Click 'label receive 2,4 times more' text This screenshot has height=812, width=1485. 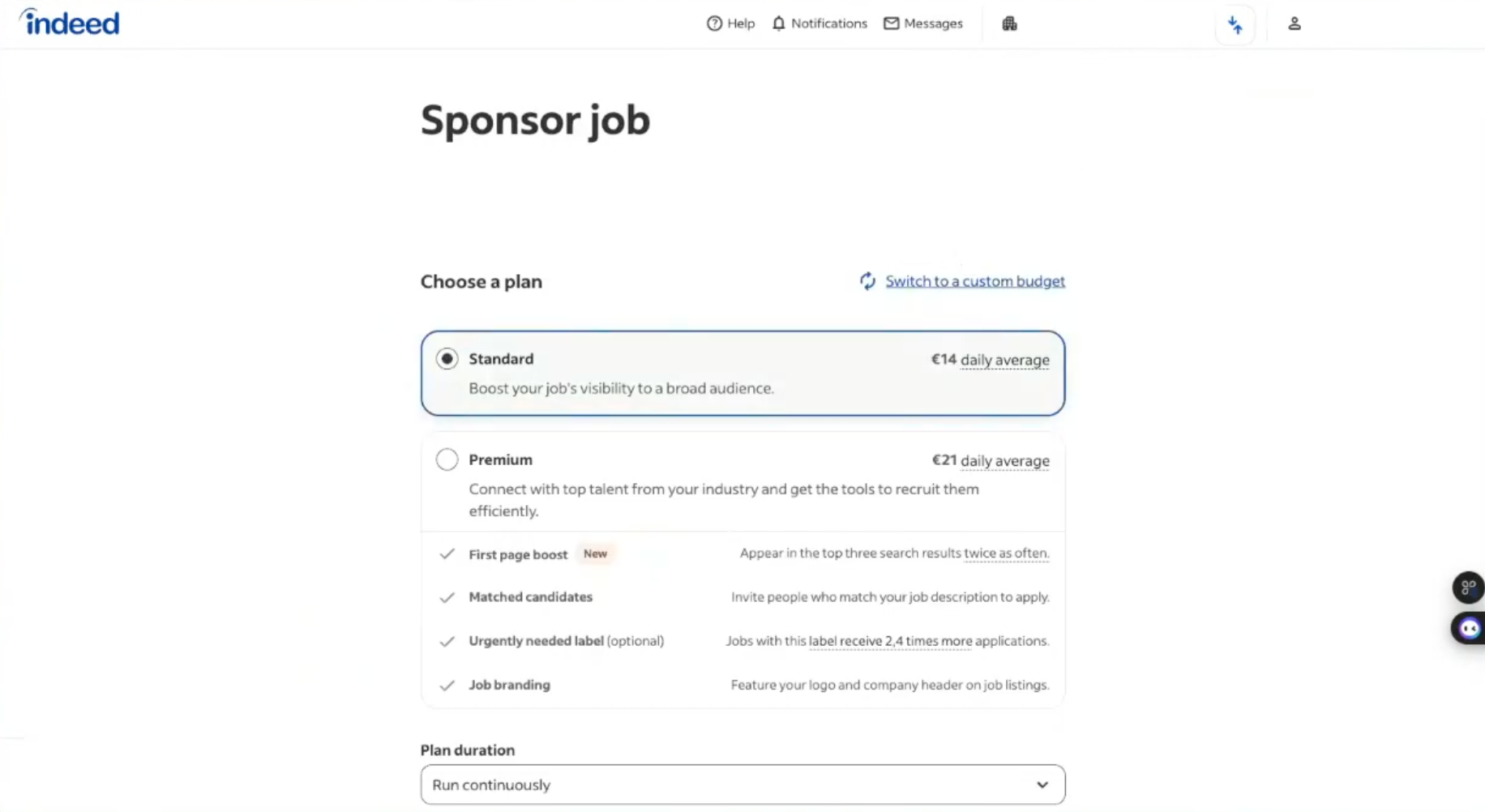pos(890,641)
